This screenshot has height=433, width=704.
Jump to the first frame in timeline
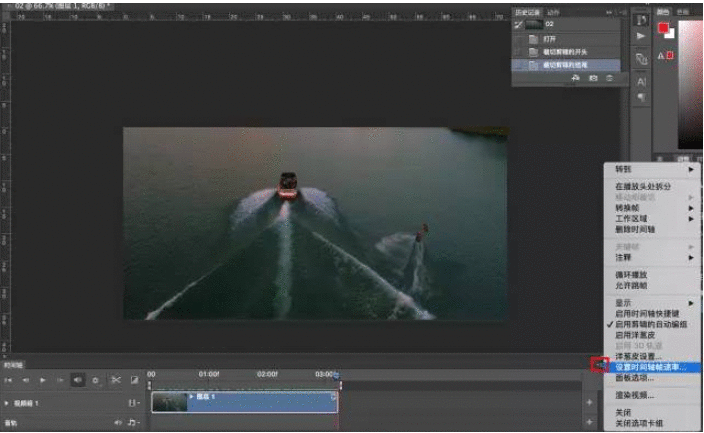[9, 380]
